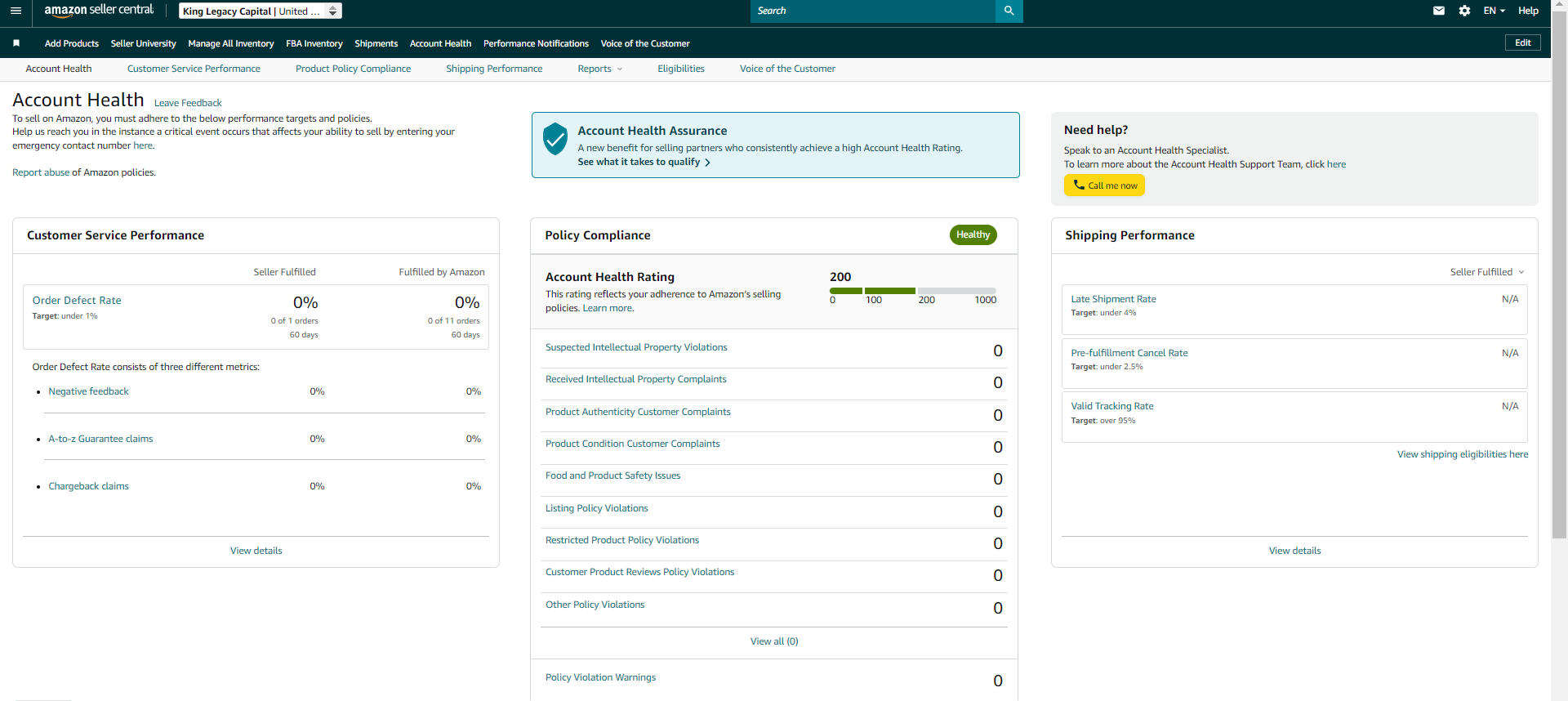Open Seller University menu item

[x=144, y=43]
